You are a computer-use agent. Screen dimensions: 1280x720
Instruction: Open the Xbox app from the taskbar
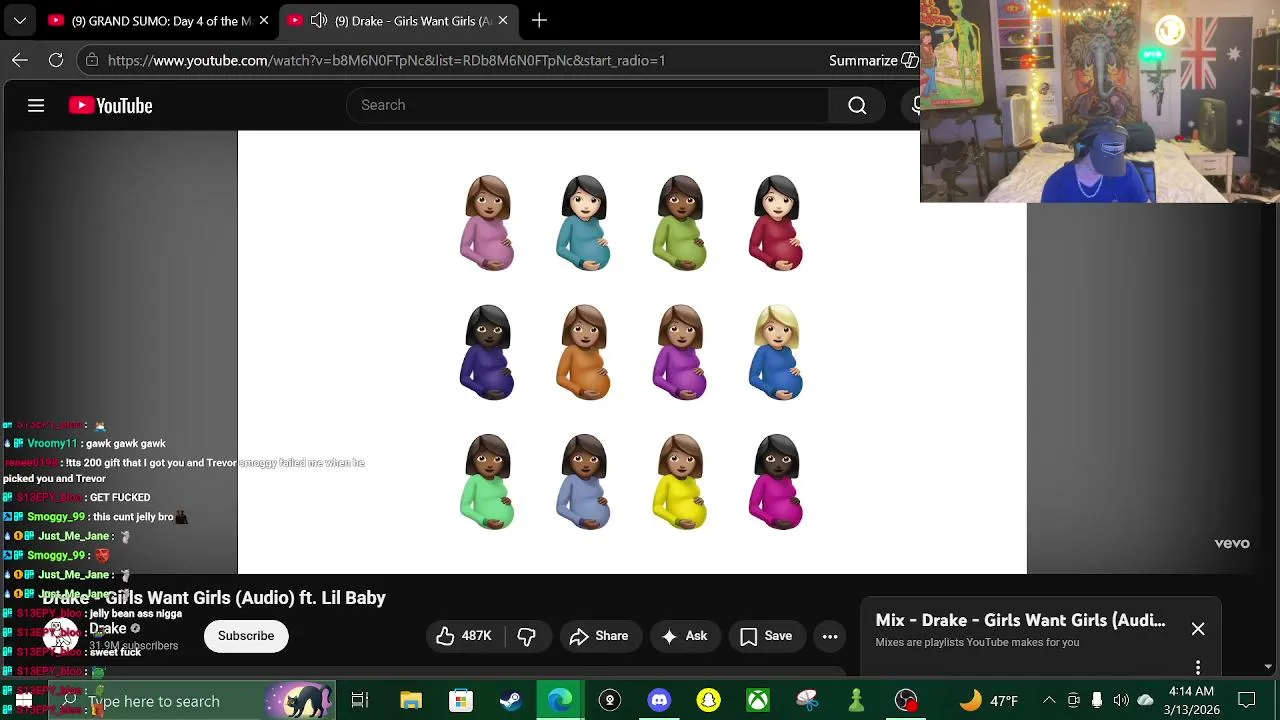point(758,701)
